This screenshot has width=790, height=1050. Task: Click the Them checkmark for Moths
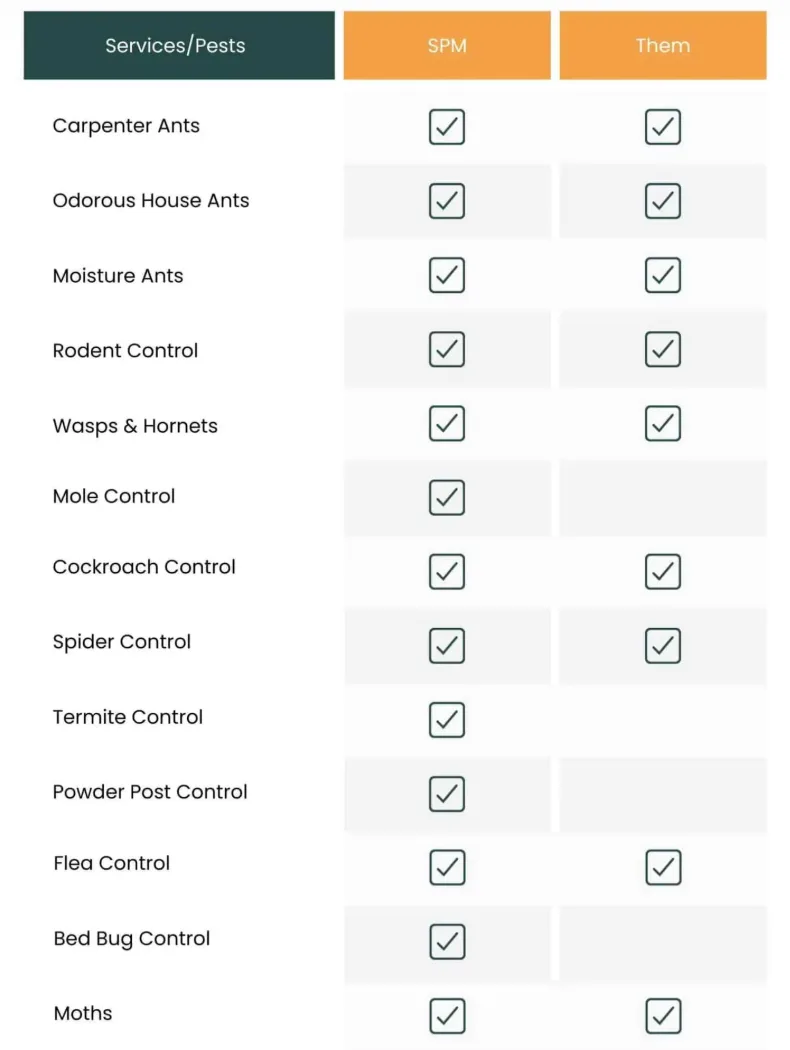(663, 1016)
